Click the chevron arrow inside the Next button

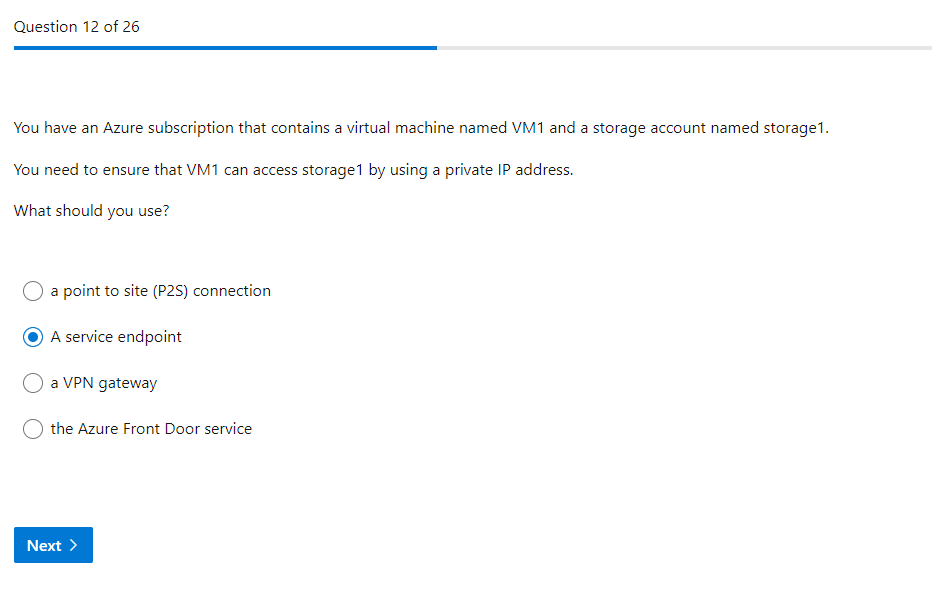pyautogui.click(x=74, y=545)
